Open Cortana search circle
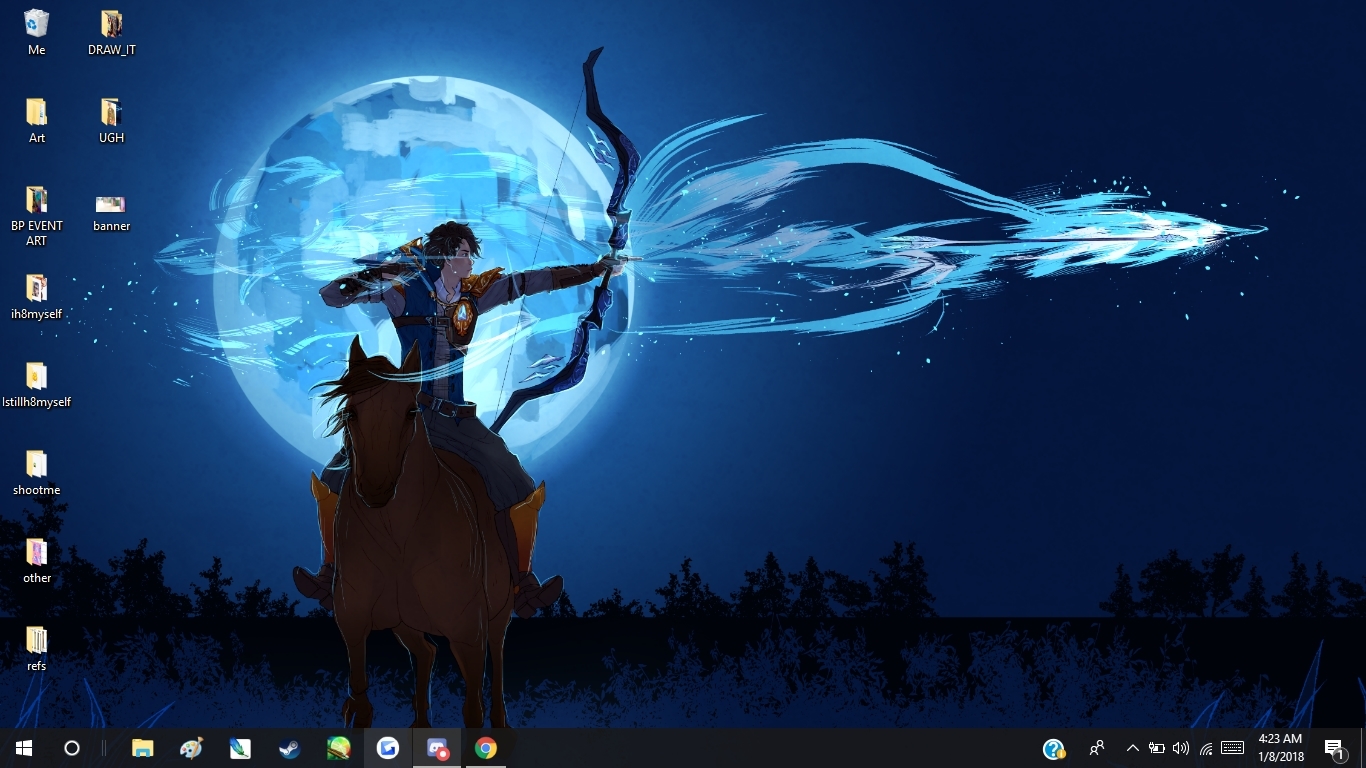 72,748
